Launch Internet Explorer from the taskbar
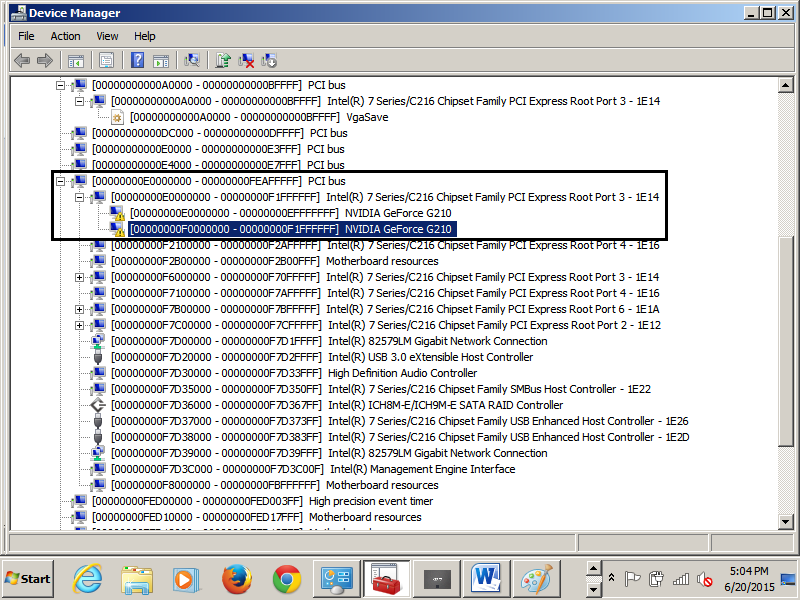This screenshot has height=600, width=800. pyautogui.click(x=87, y=579)
